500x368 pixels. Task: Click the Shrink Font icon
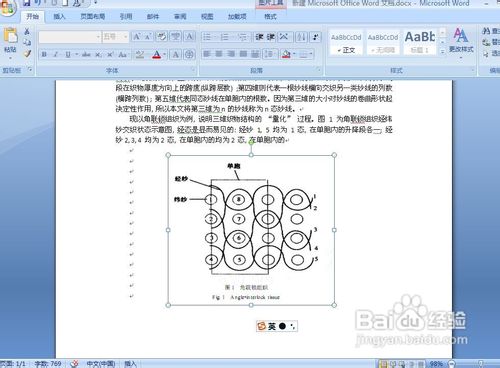pyautogui.click(x=147, y=36)
